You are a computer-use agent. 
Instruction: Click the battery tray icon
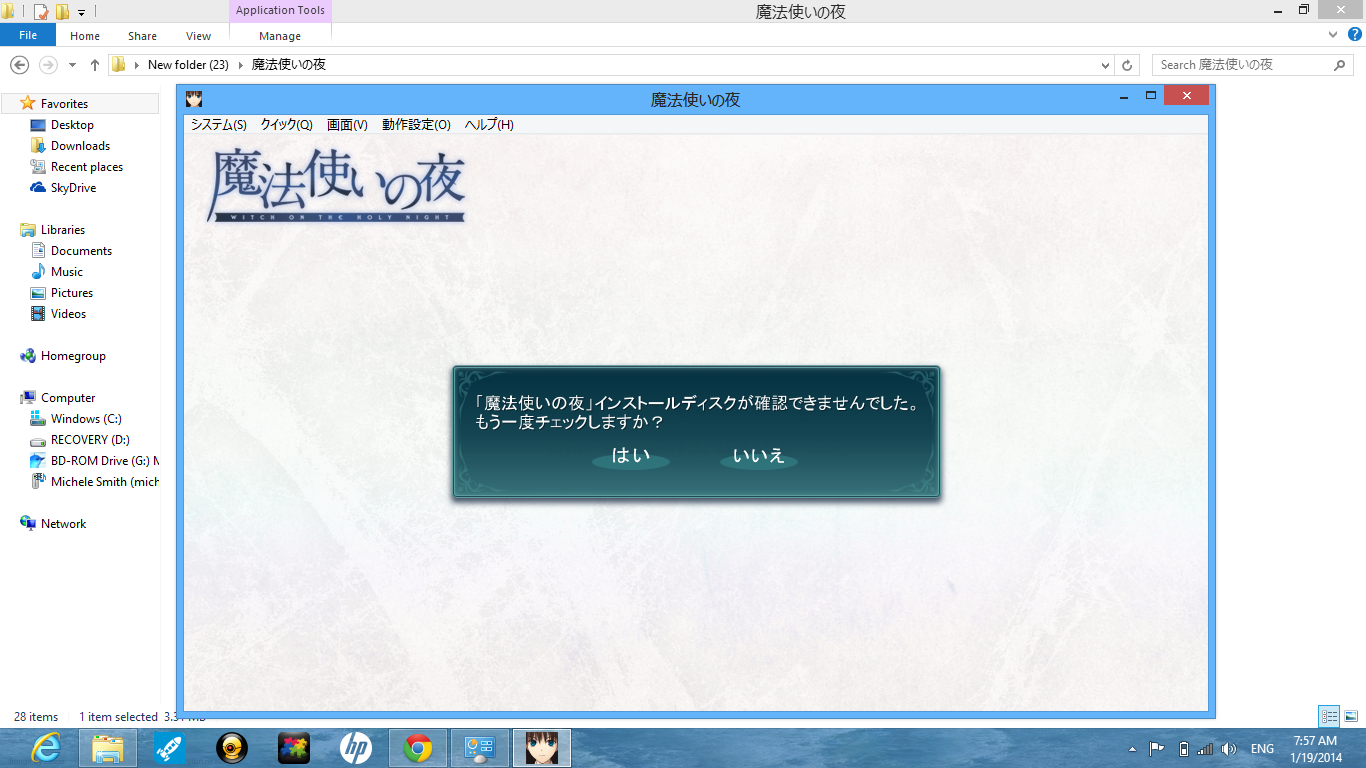[x=1184, y=749]
